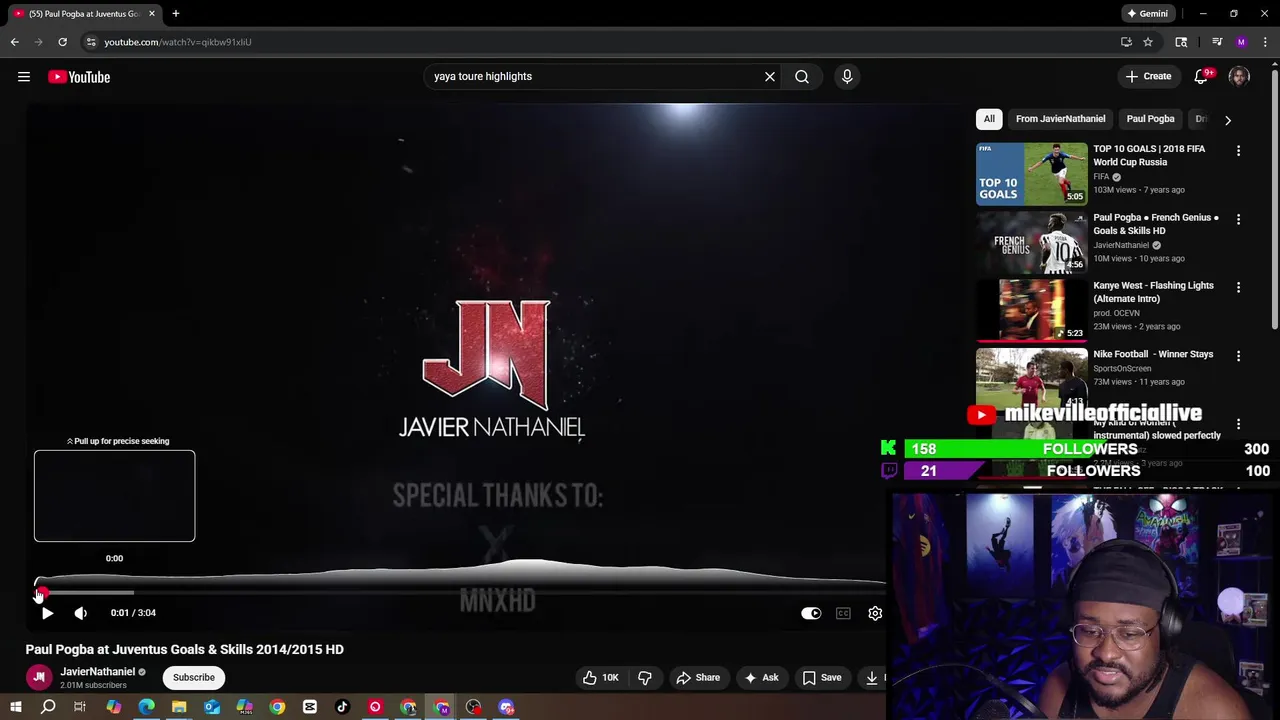Dislike the video

point(645,677)
